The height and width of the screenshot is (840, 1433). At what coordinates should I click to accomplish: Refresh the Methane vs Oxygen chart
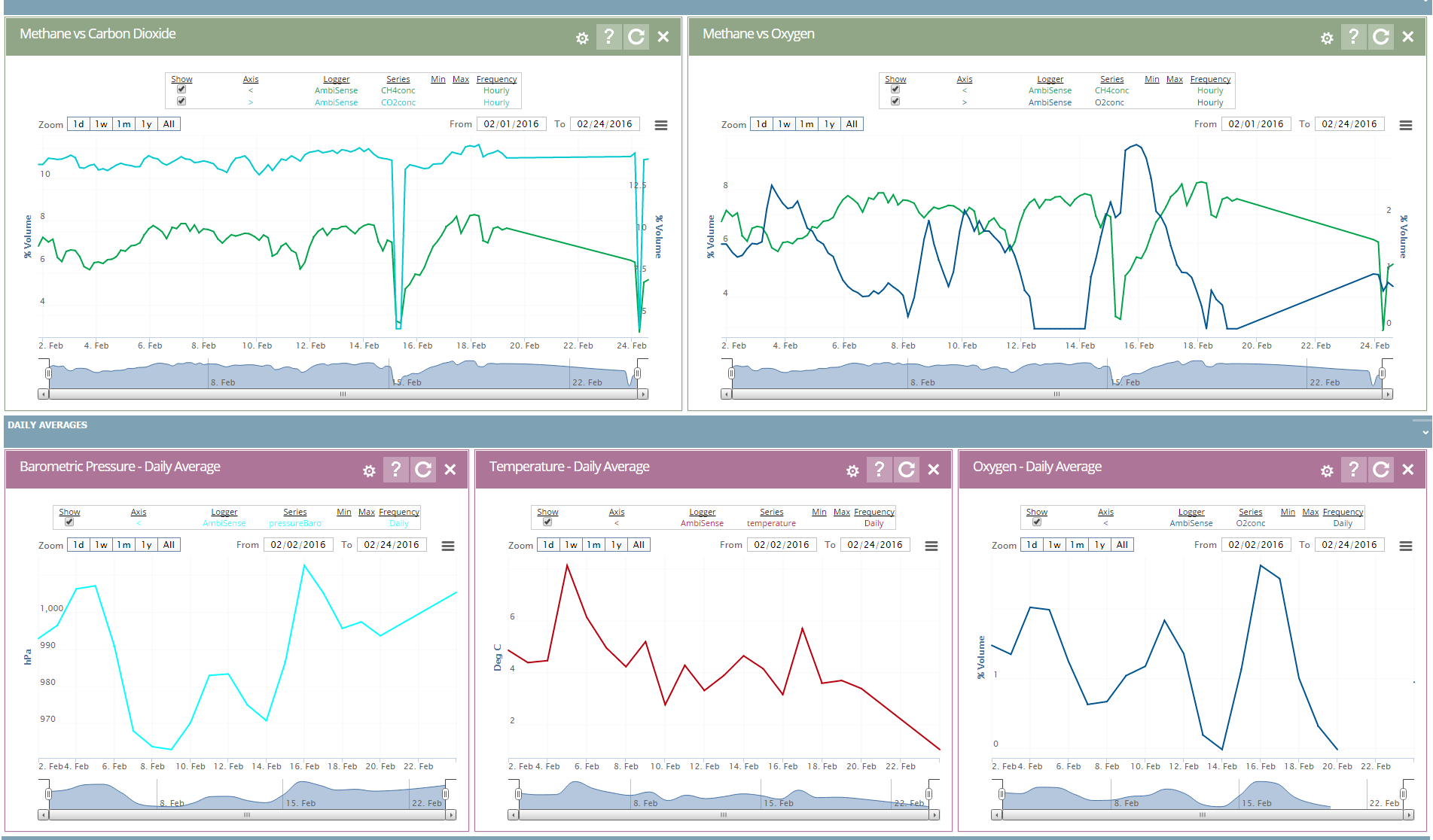[1380, 36]
